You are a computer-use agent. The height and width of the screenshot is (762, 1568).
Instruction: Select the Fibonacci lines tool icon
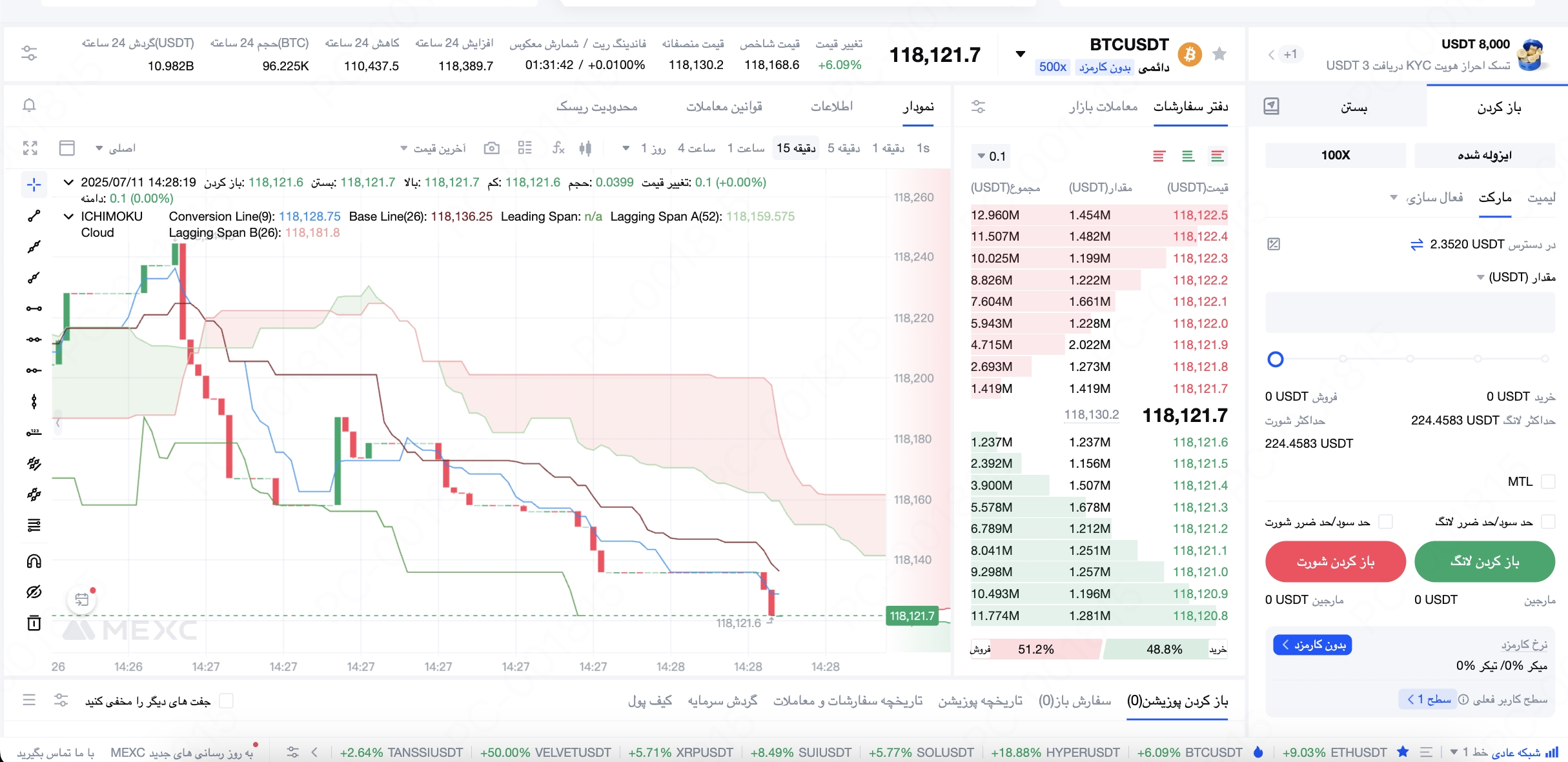34,526
